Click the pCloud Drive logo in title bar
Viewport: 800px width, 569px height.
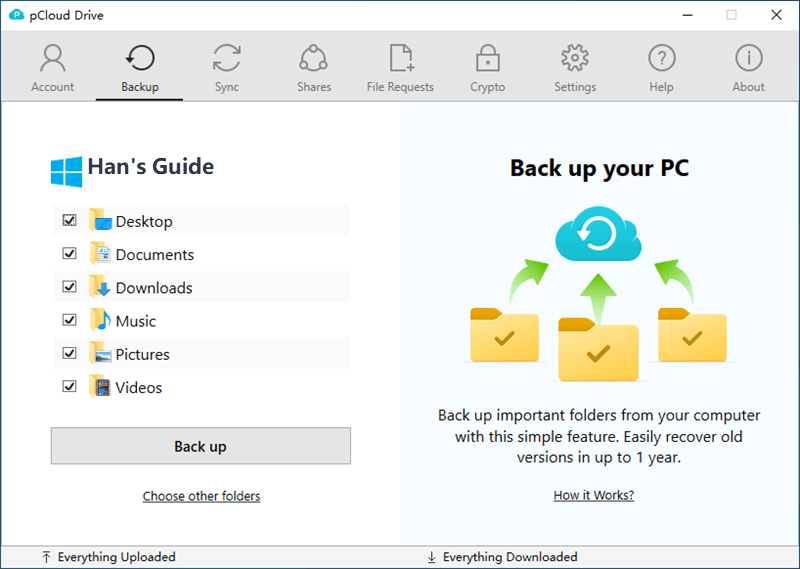point(16,15)
